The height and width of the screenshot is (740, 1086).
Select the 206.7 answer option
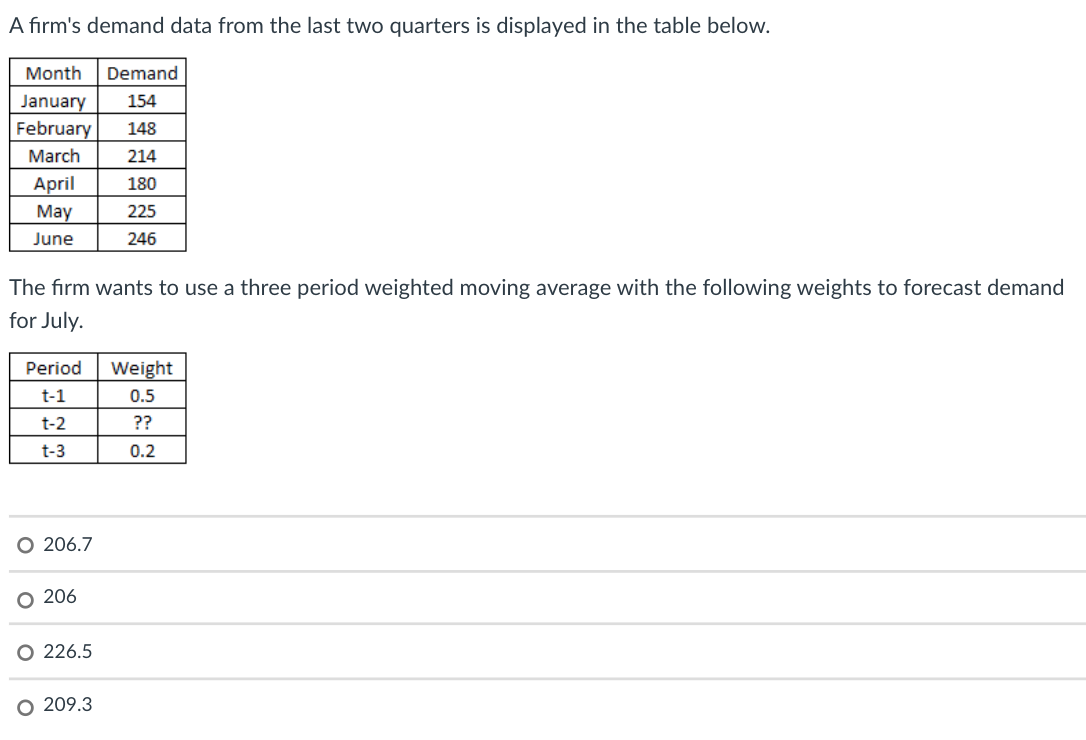tap(24, 544)
